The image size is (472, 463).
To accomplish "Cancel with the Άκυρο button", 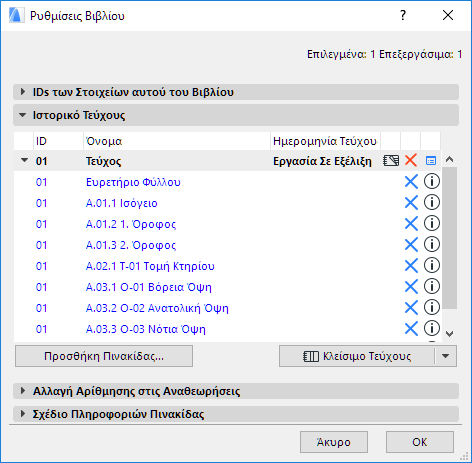I will [334, 442].
